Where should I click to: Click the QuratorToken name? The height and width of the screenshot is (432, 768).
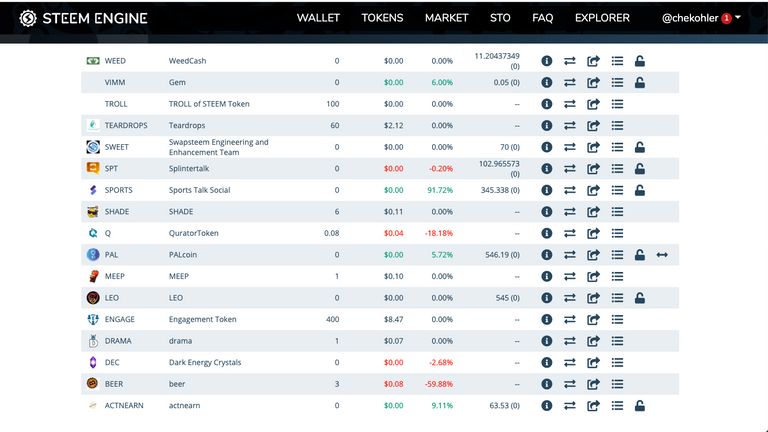193,233
